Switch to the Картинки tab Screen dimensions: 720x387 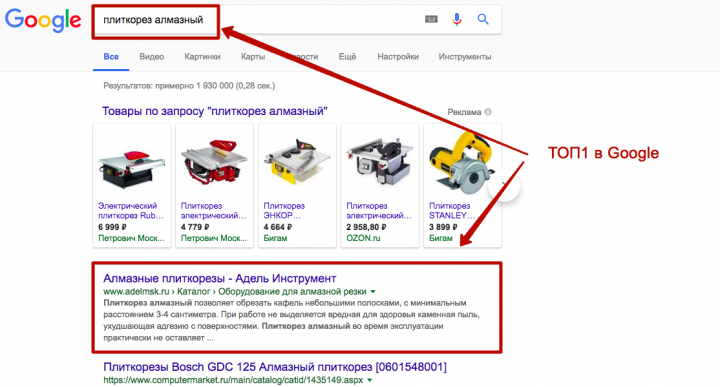click(x=202, y=56)
